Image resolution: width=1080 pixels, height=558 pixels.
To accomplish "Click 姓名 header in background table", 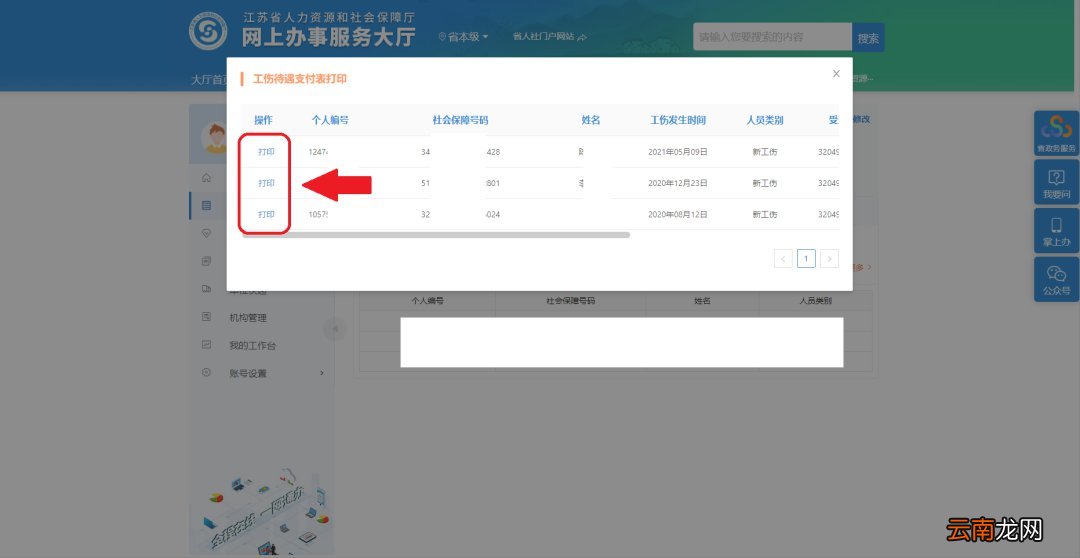I will pyautogui.click(x=702, y=301).
